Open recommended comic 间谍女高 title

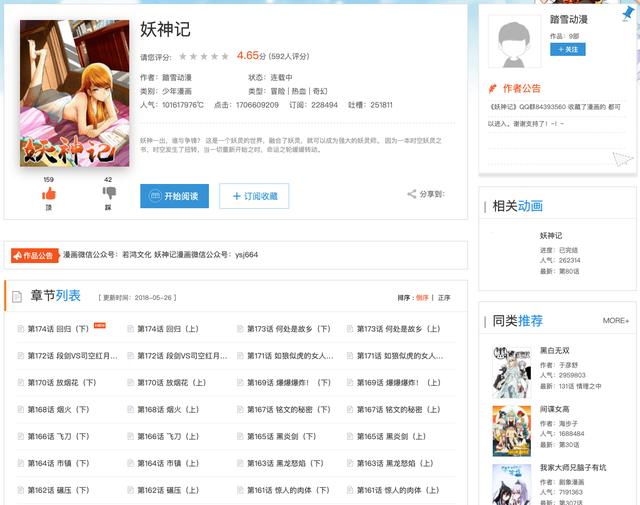click(x=555, y=409)
